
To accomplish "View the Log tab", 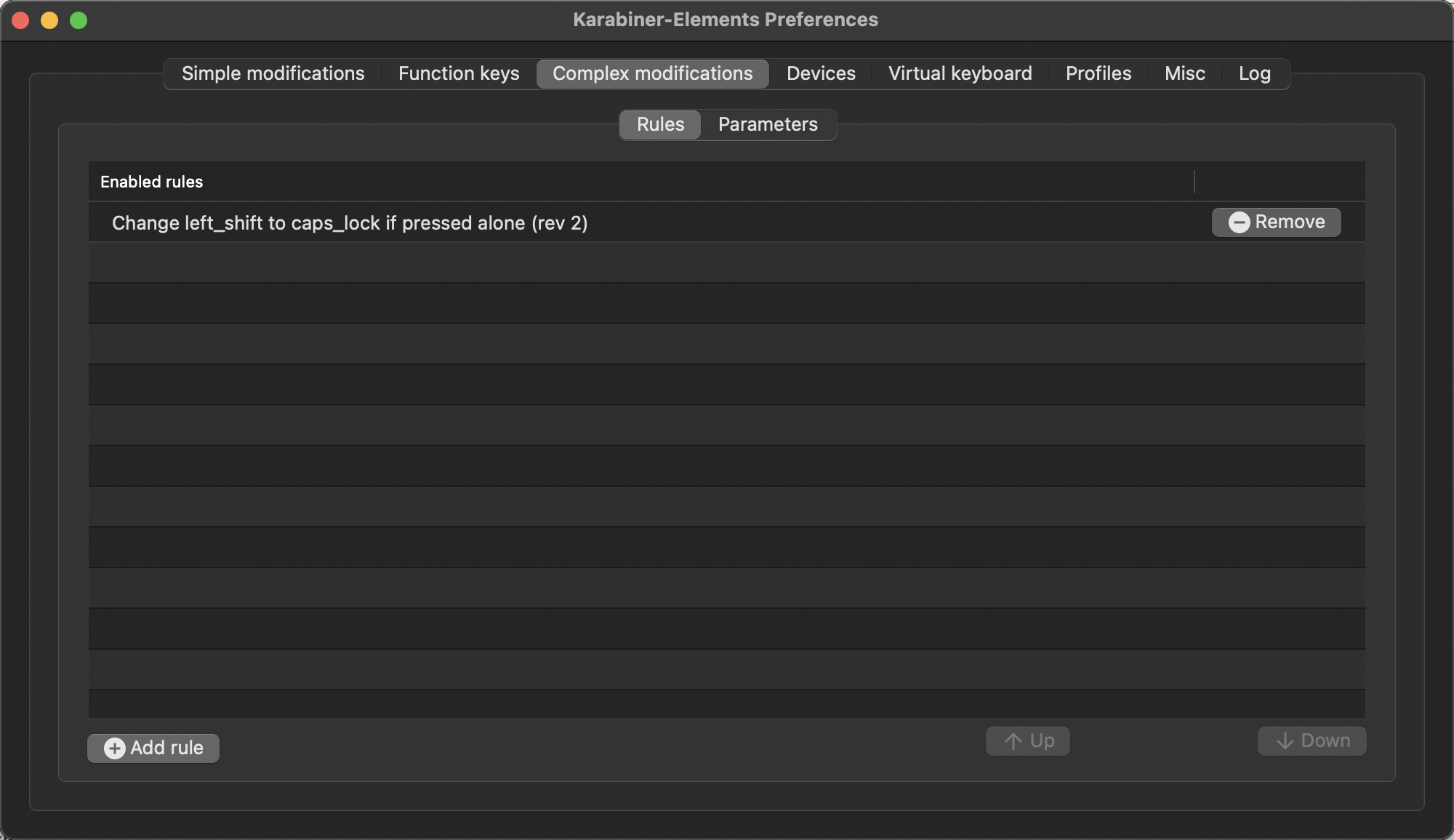I will point(1255,73).
